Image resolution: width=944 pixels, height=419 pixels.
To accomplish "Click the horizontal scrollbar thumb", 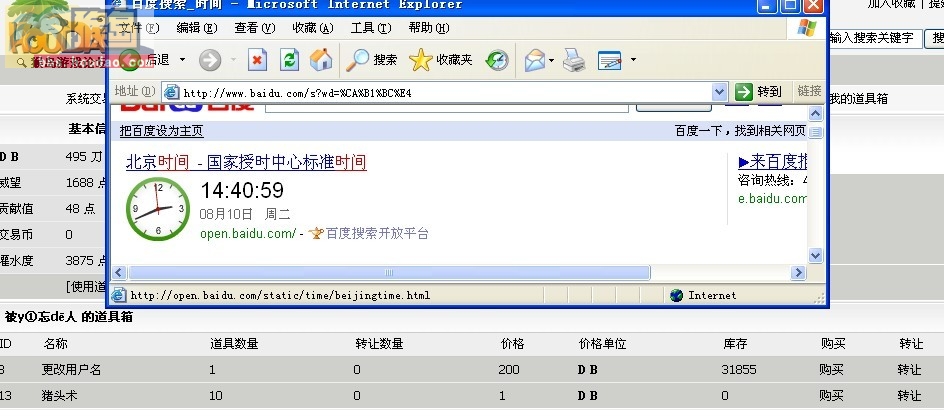I will 389,273.
